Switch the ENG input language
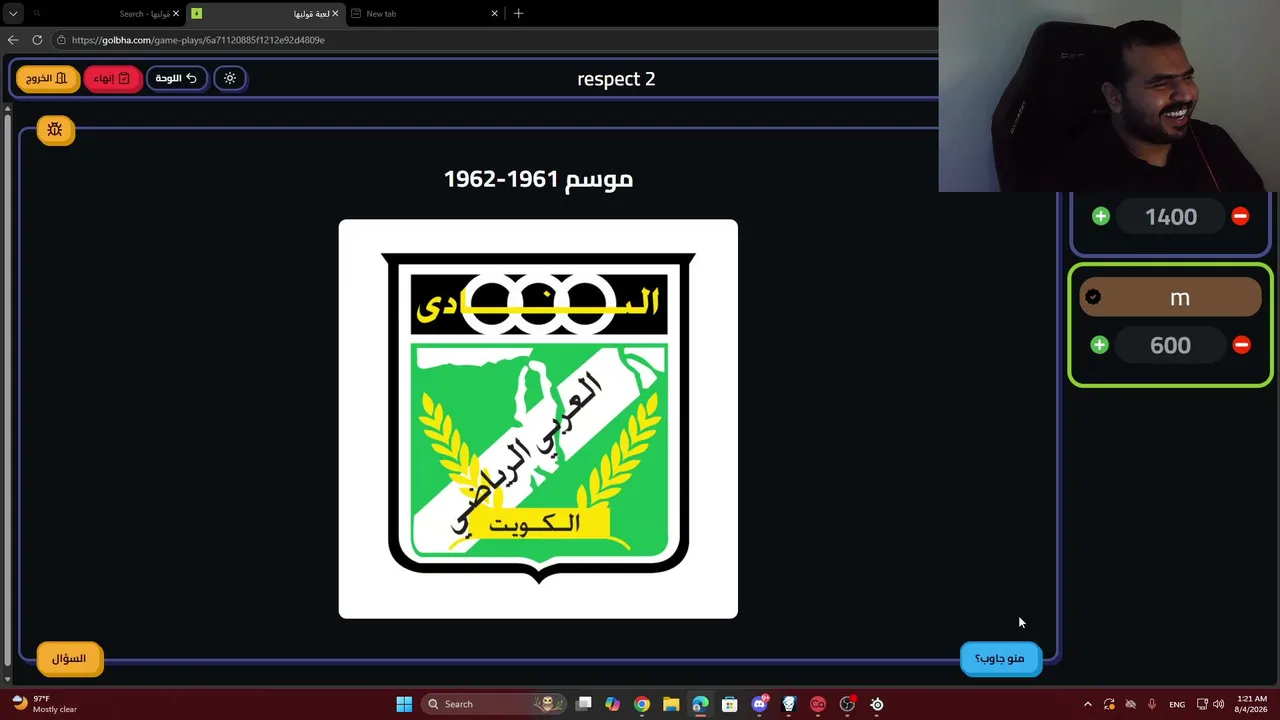Image resolution: width=1280 pixels, height=720 pixels. click(1177, 704)
